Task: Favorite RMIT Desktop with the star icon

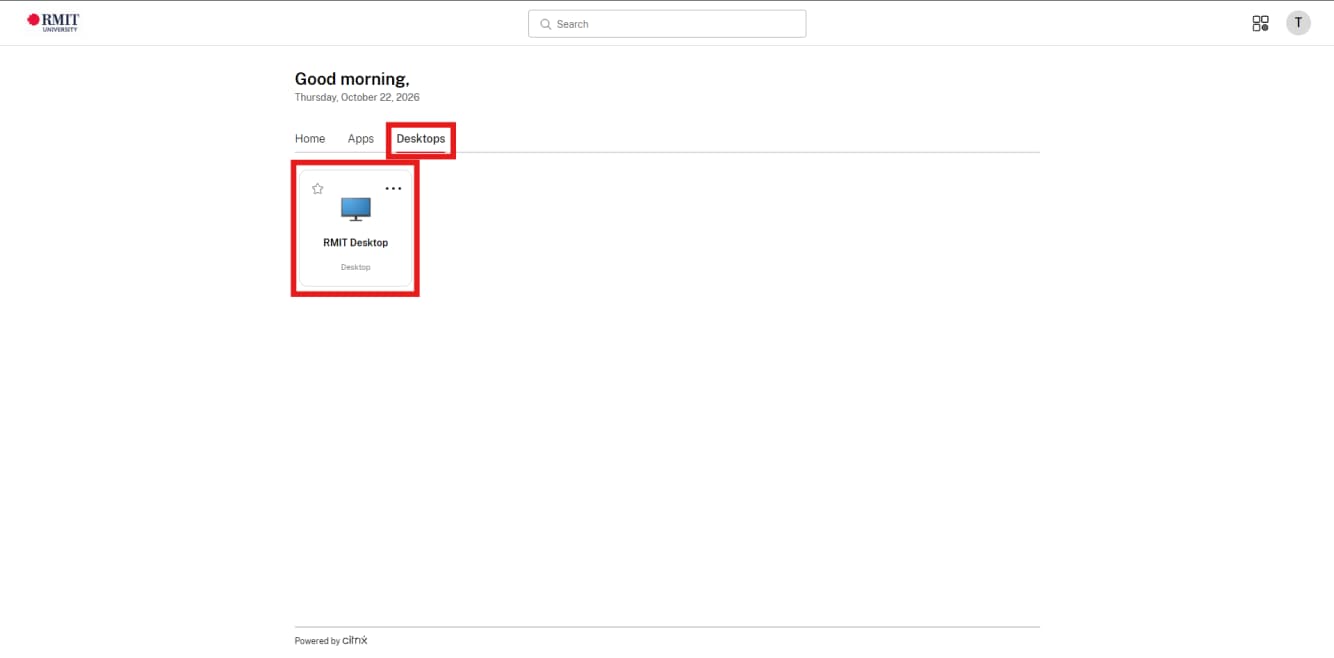Action: coord(318,188)
